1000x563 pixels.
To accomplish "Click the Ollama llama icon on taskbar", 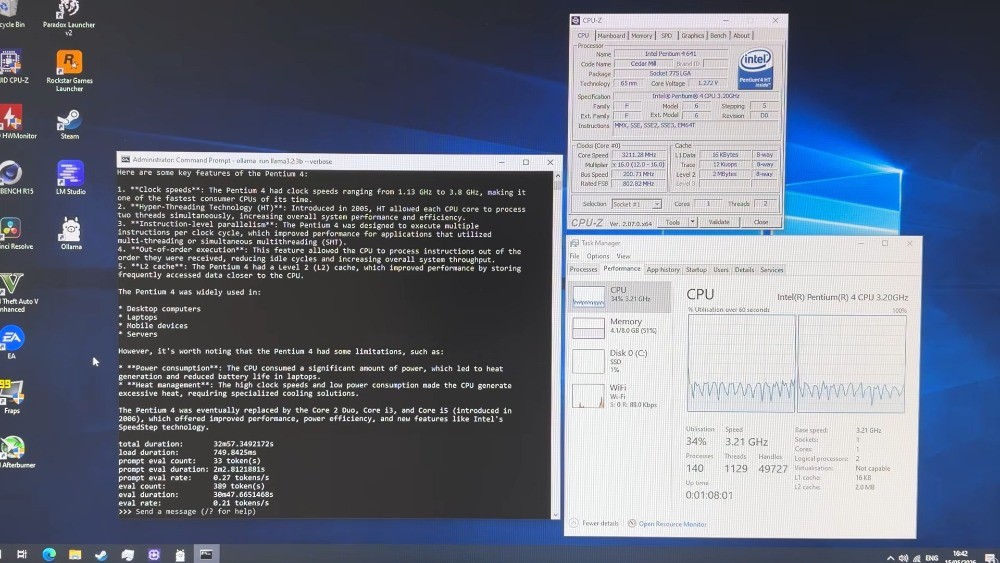I will (x=180, y=554).
